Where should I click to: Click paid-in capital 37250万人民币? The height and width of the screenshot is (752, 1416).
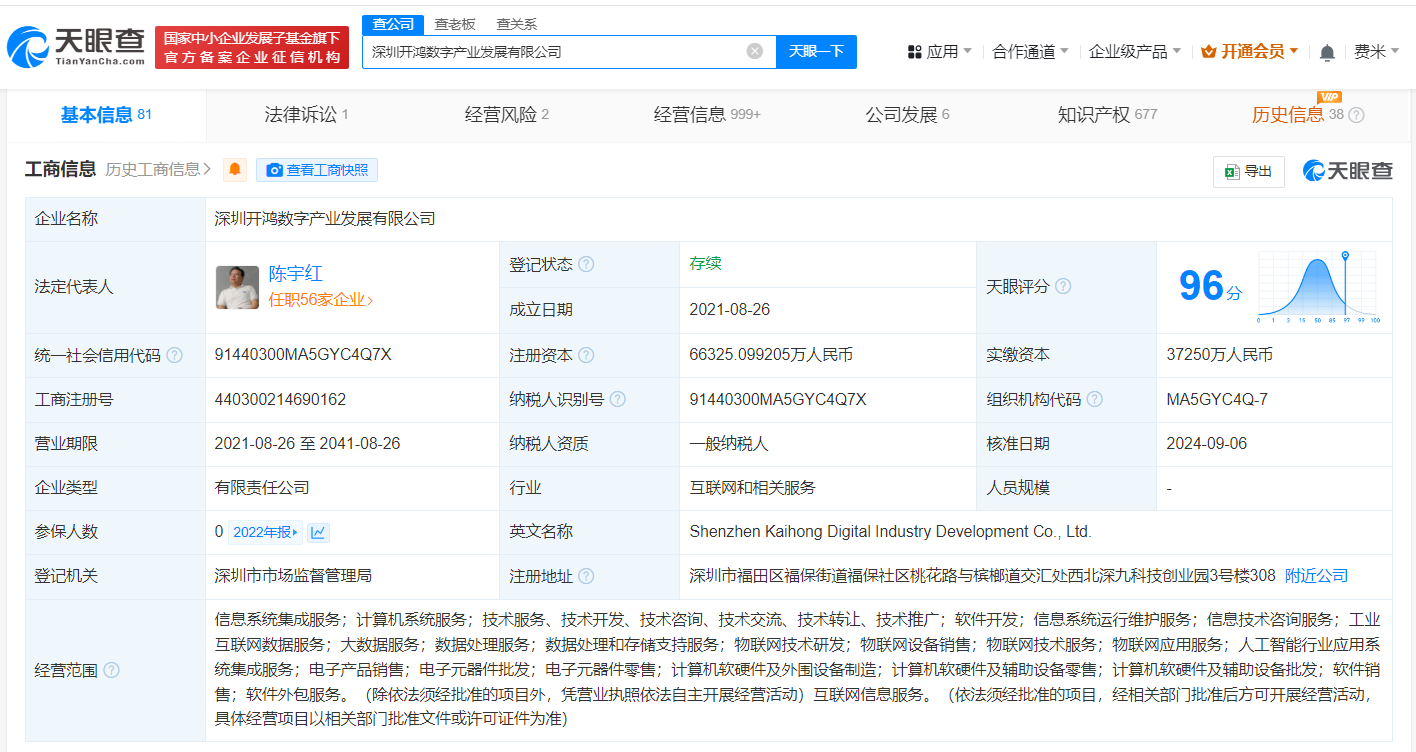[1219, 355]
